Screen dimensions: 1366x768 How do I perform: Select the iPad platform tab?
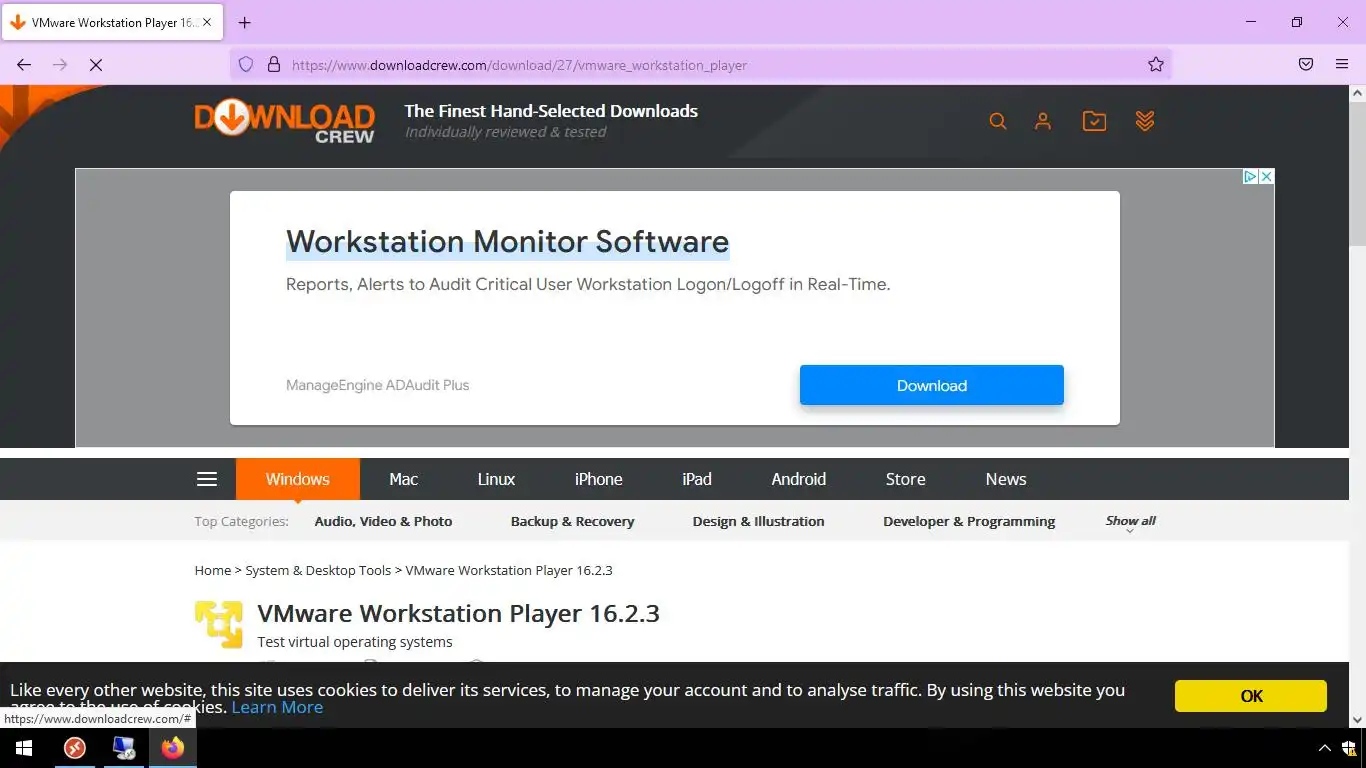(x=697, y=479)
